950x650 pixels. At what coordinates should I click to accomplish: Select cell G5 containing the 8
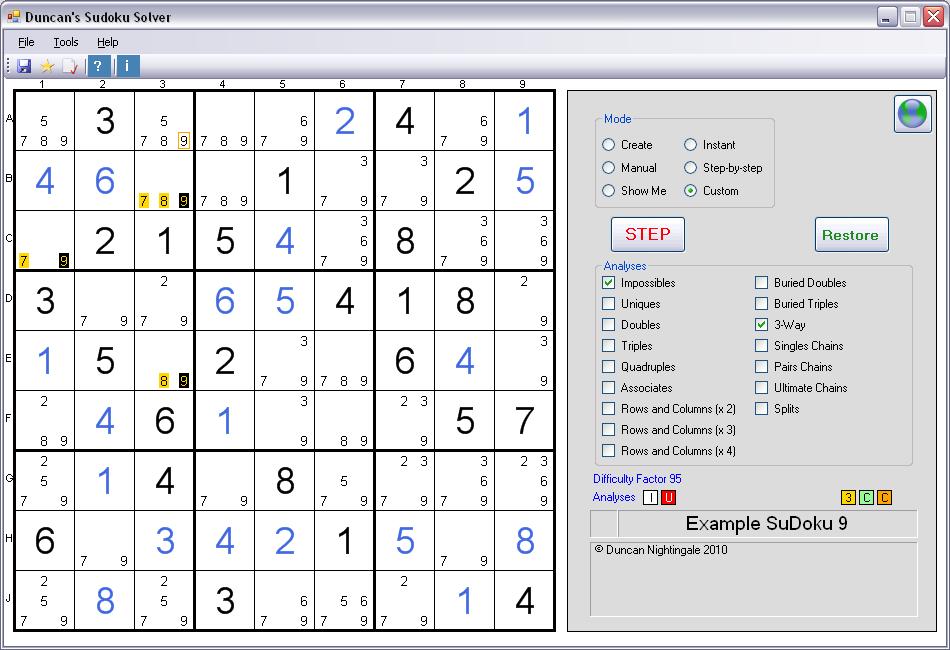click(285, 481)
